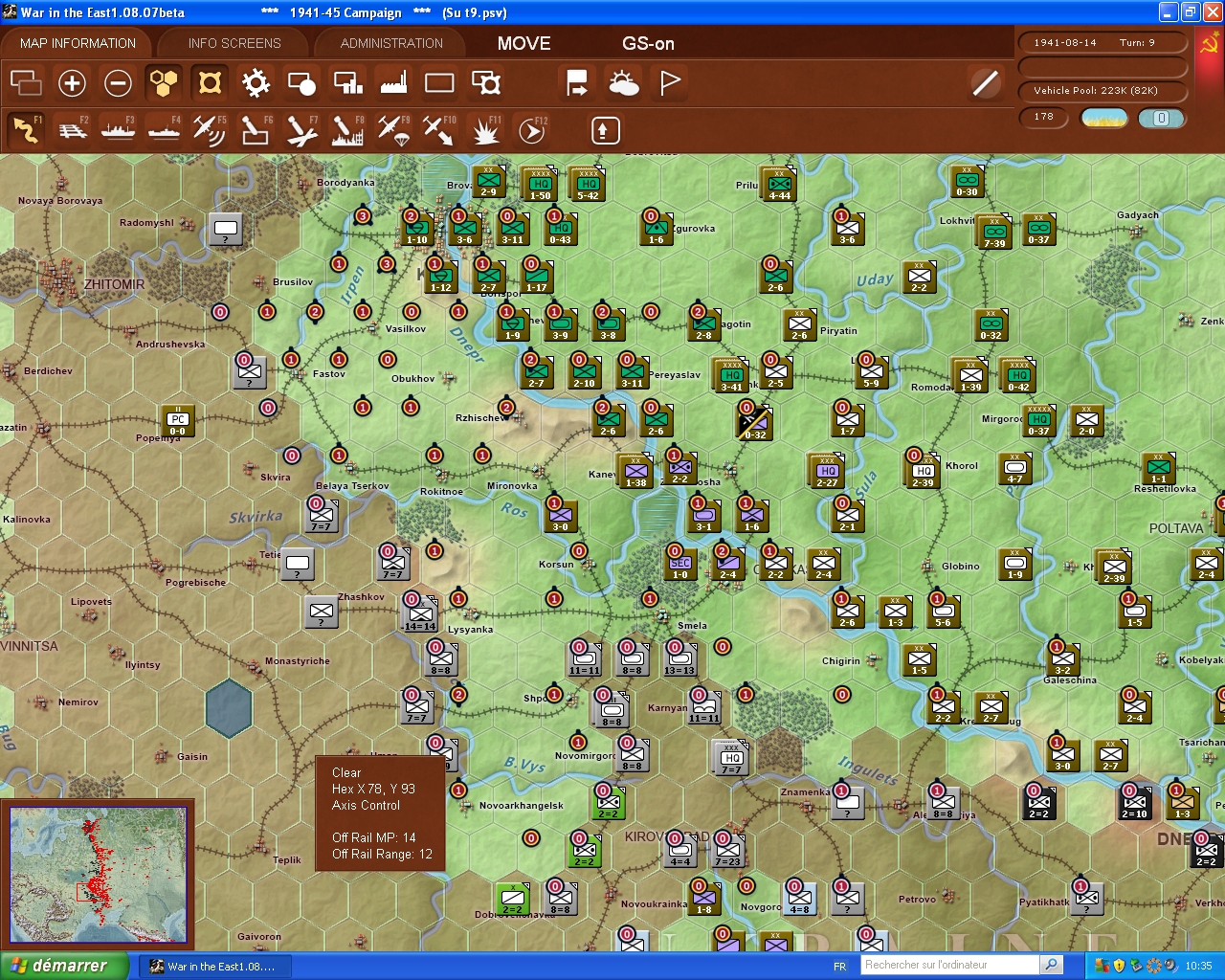Select the F2 rail move mode icon
This screenshot has height=980, width=1225.
pyautogui.click(x=73, y=130)
